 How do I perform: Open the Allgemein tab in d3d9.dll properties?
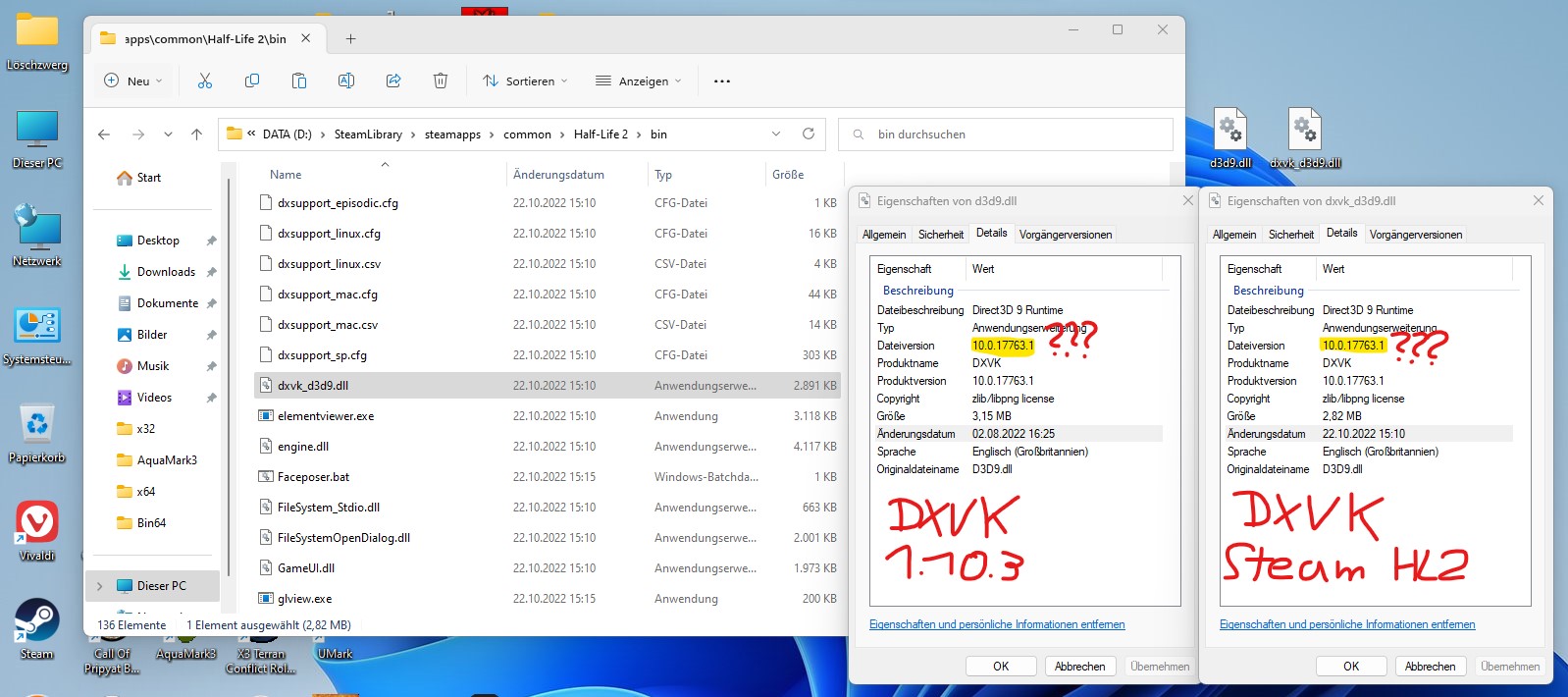884,235
